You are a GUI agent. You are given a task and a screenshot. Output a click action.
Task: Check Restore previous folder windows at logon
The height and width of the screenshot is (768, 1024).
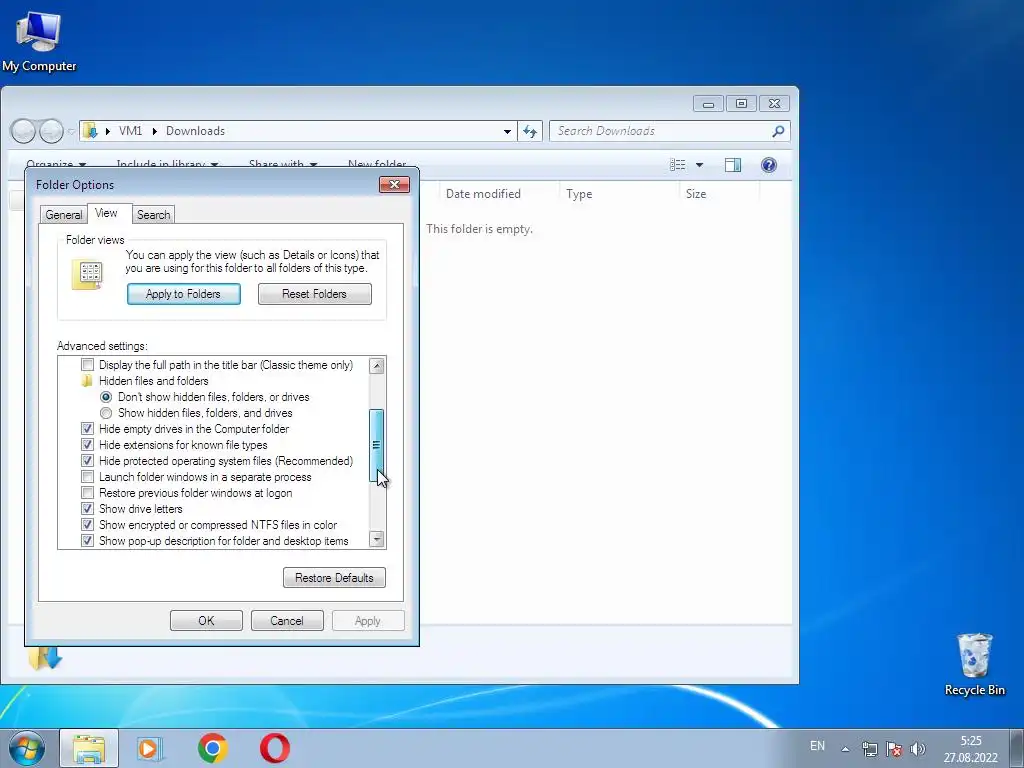tap(88, 493)
